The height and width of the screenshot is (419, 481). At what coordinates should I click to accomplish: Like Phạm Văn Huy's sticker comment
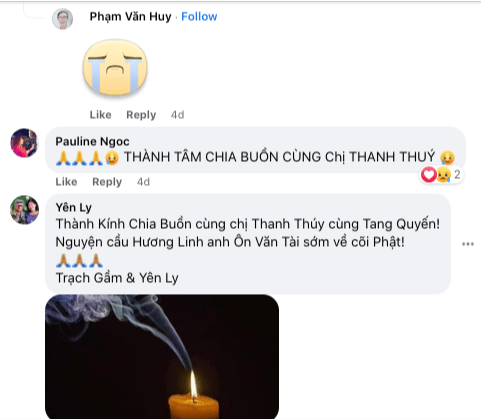pos(100,115)
